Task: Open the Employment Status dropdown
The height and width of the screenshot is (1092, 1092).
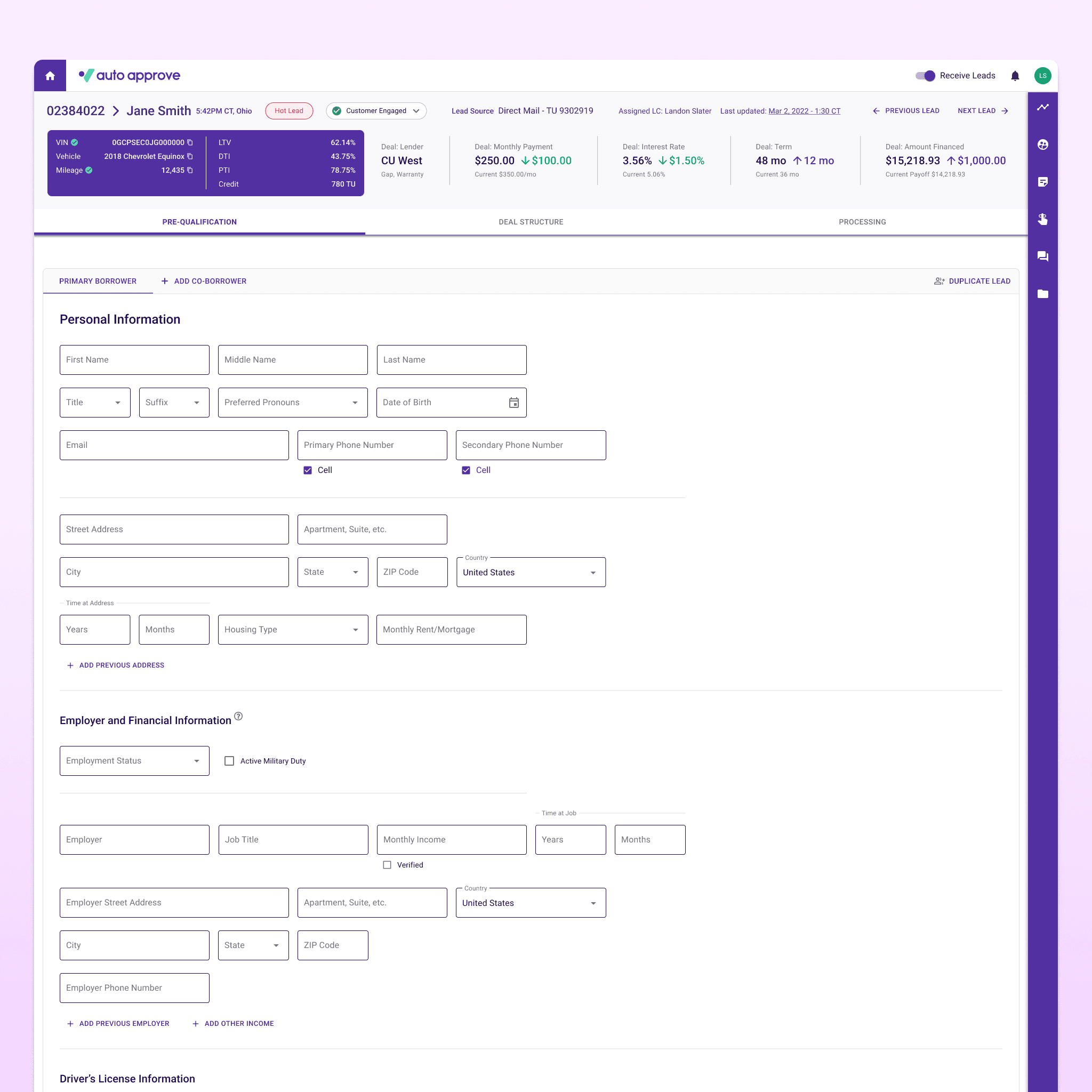Action: pyautogui.click(x=134, y=761)
